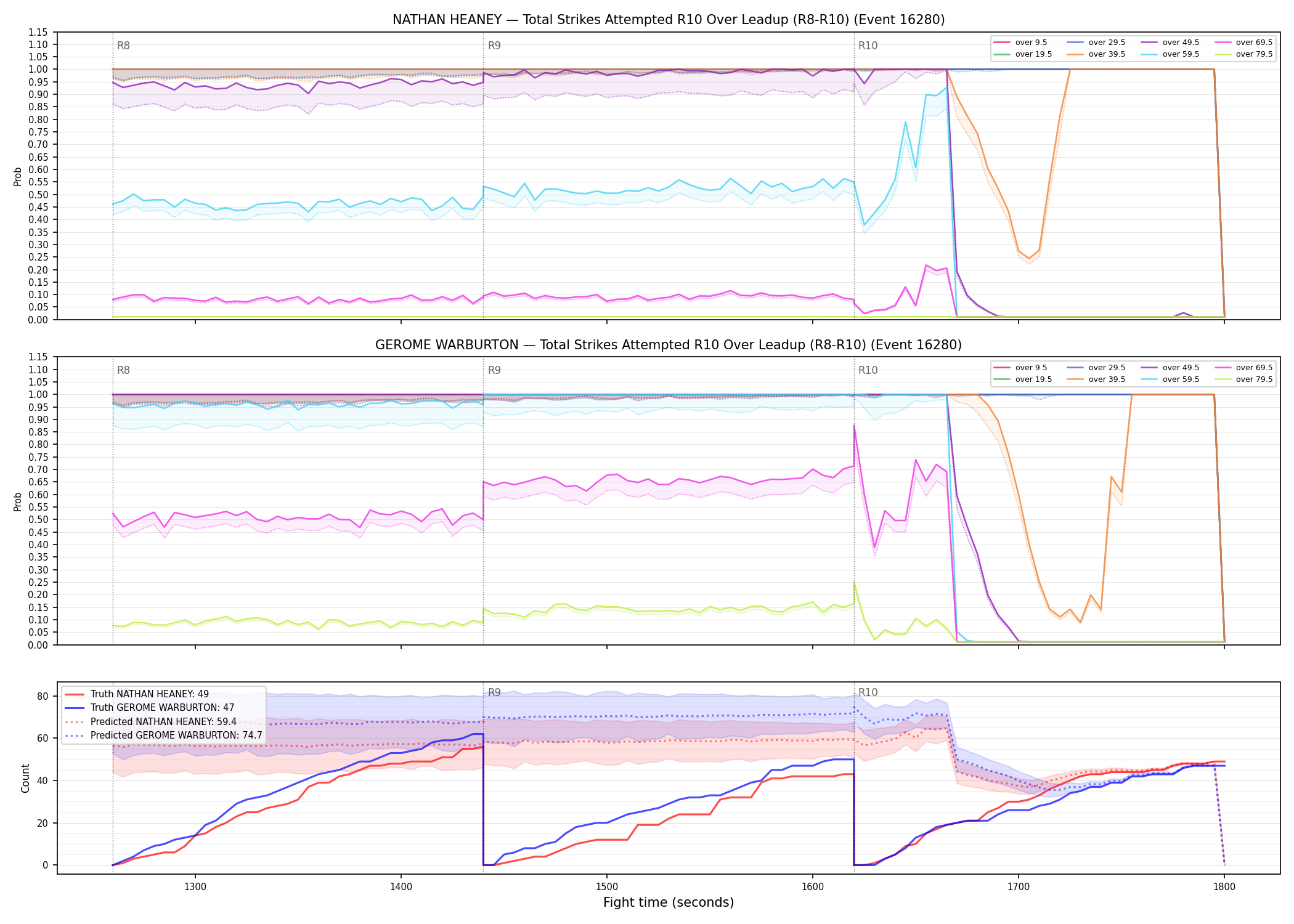The image size is (1294, 924).
Task: Click the R9 round label in Gerome Warburton chart
Action: [494, 370]
